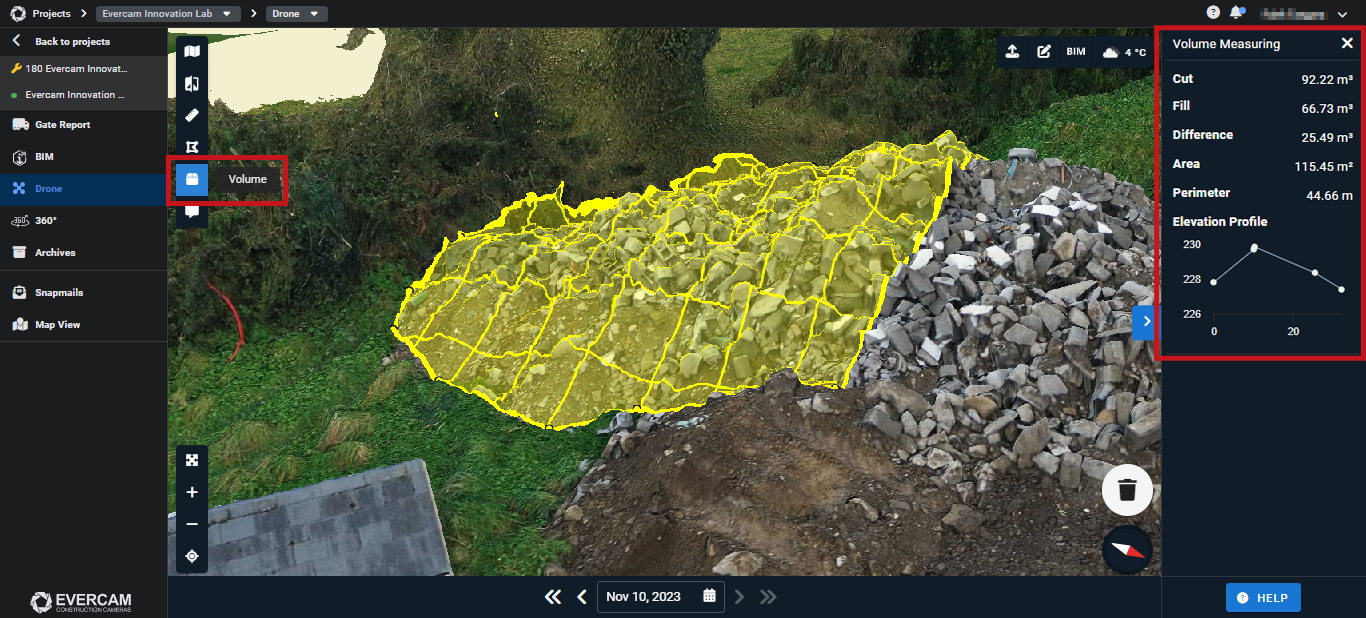
Task: Click the calendar icon in date field
Action: pyautogui.click(x=709, y=596)
